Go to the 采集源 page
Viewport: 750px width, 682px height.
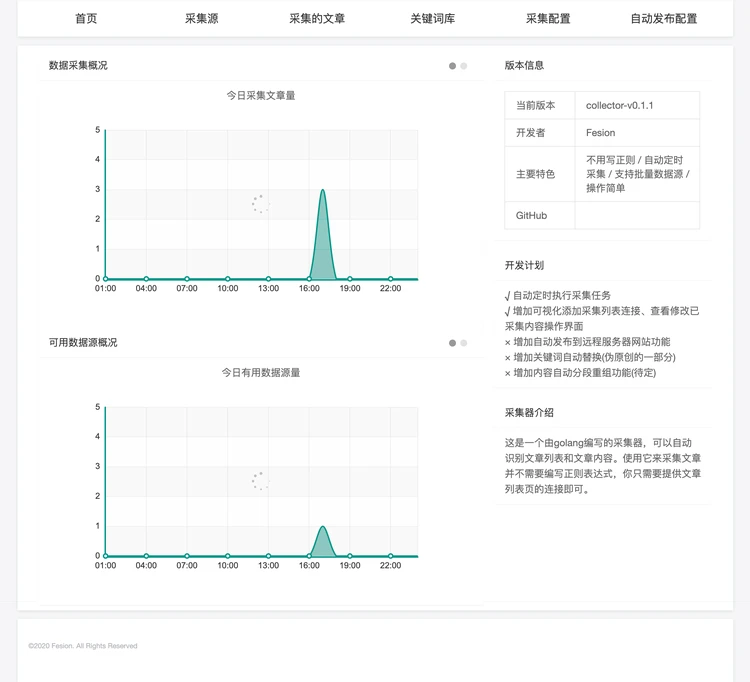pyautogui.click(x=201, y=18)
